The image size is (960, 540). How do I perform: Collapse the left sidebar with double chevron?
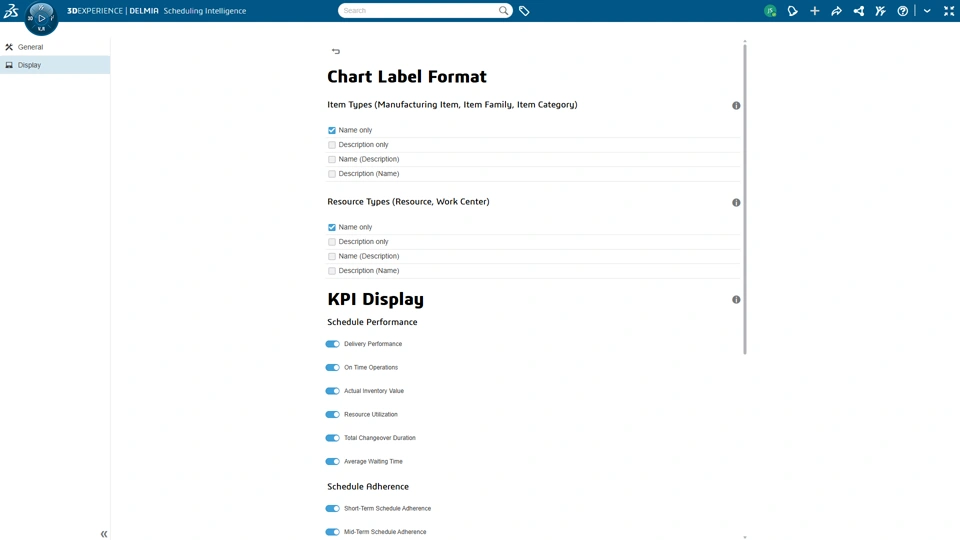(x=103, y=534)
